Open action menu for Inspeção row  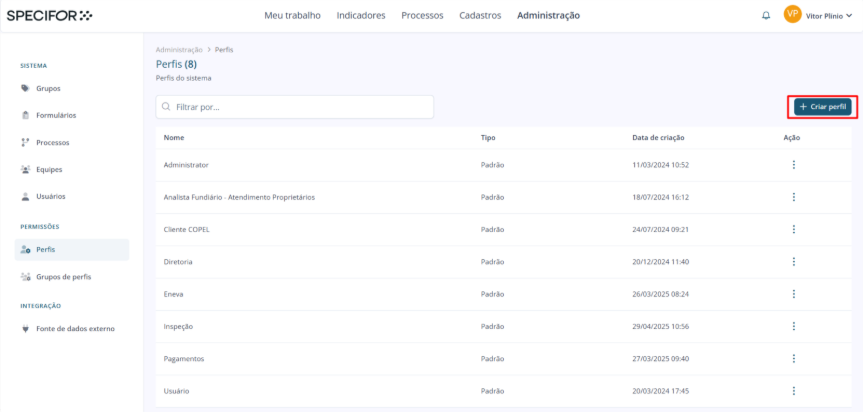pos(793,326)
